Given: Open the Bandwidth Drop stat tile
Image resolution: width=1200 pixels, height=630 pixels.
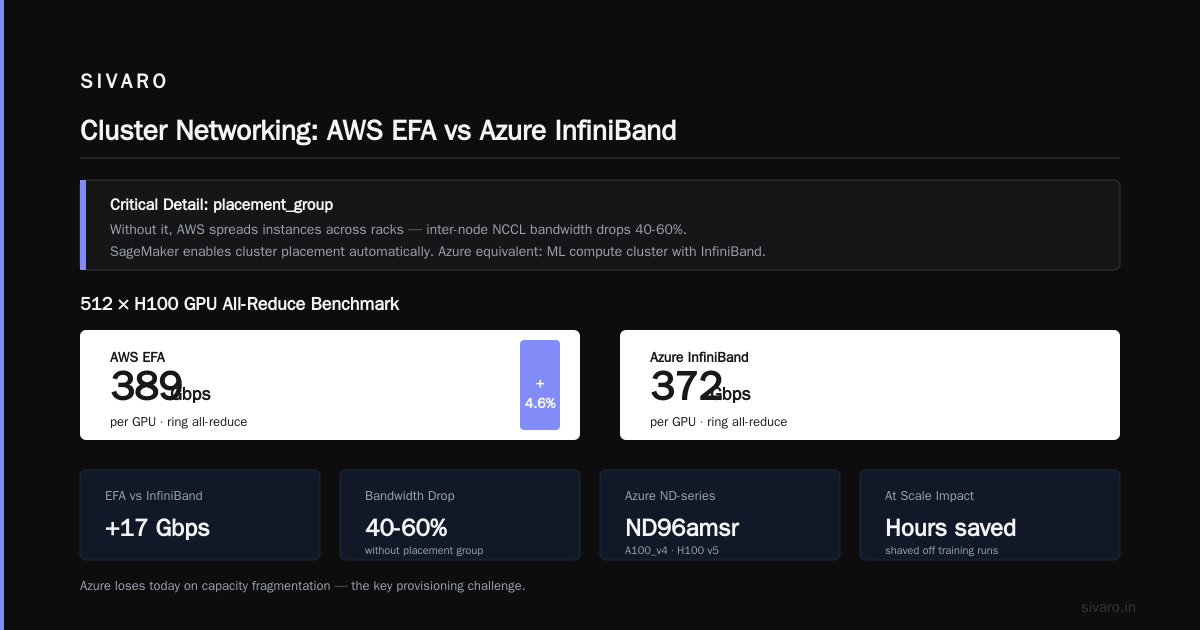Looking at the screenshot, I should [x=460, y=515].
